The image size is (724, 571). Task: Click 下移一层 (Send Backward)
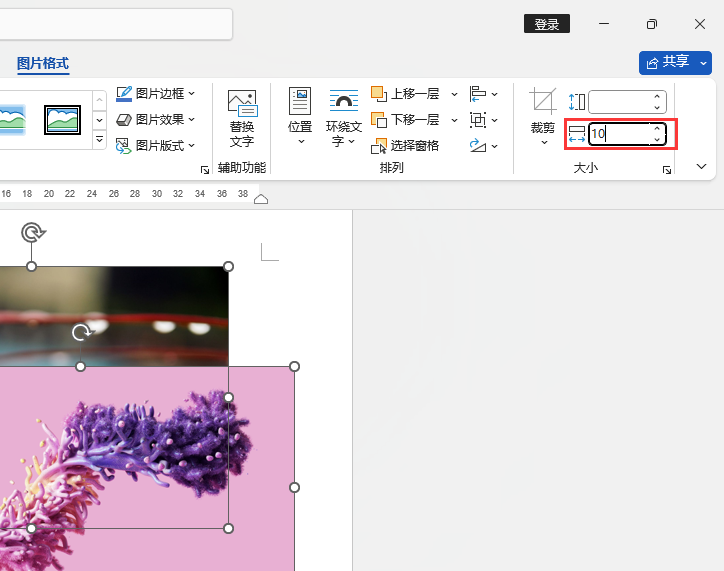[406, 120]
